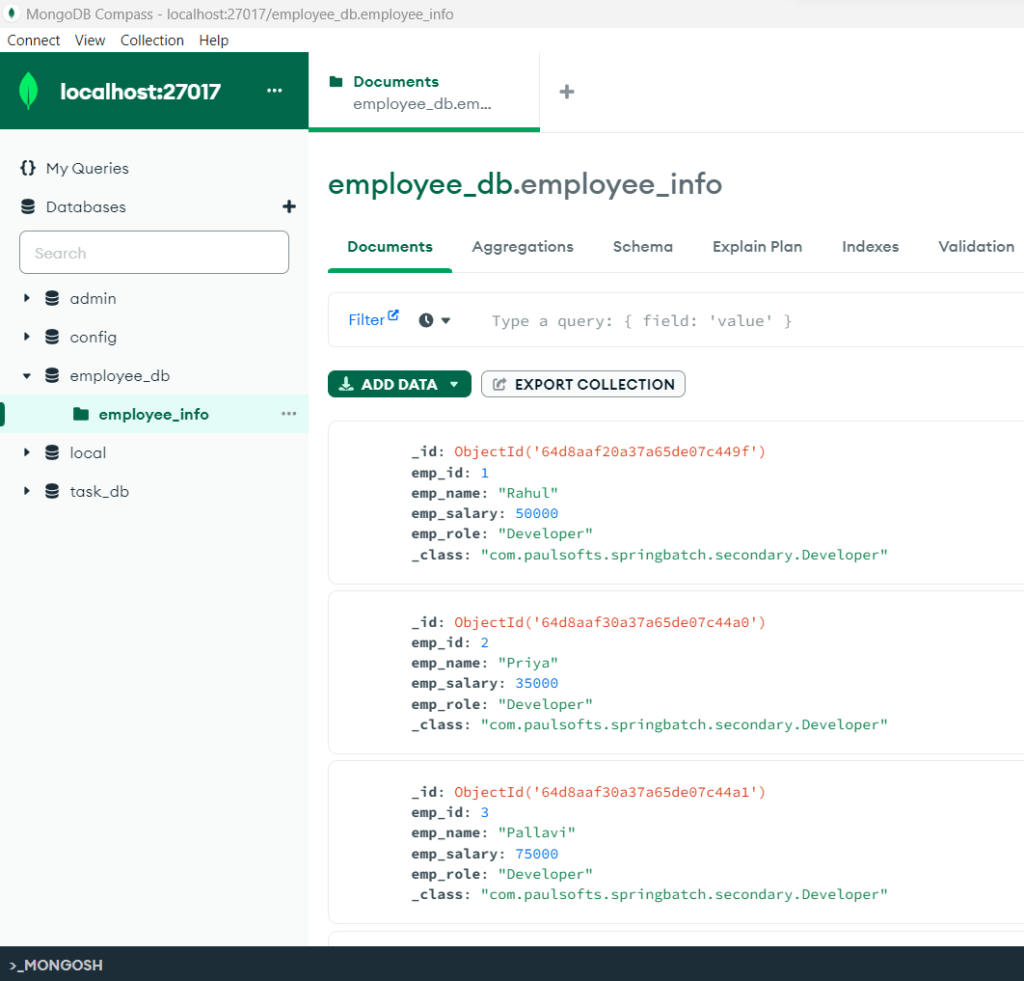The image size is (1024, 981).
Task: Expand the local database
Action: pyautogui.click(x=28, y=452)
